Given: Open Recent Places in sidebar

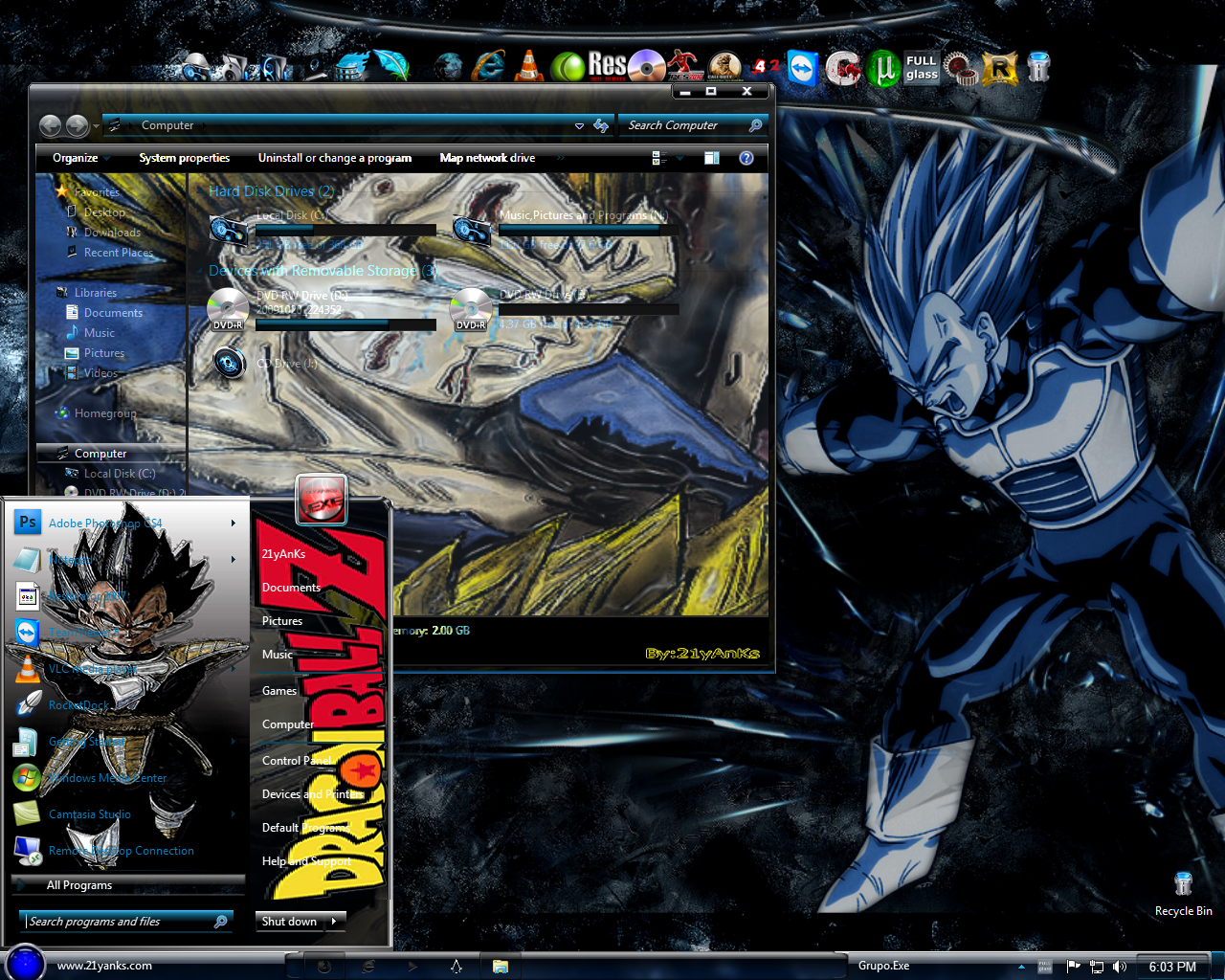Looking at the screenshot, I should (118, 253).
